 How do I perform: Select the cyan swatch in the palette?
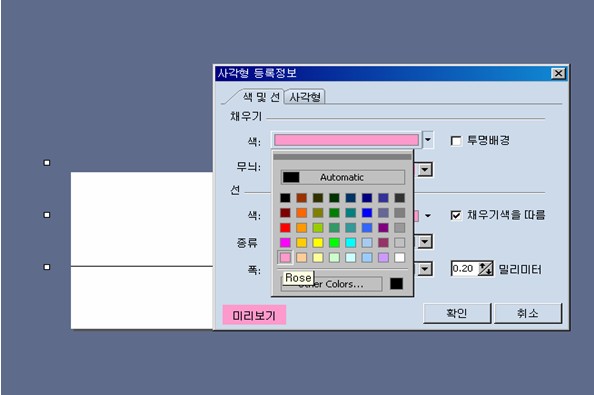[x=350, y=243]
